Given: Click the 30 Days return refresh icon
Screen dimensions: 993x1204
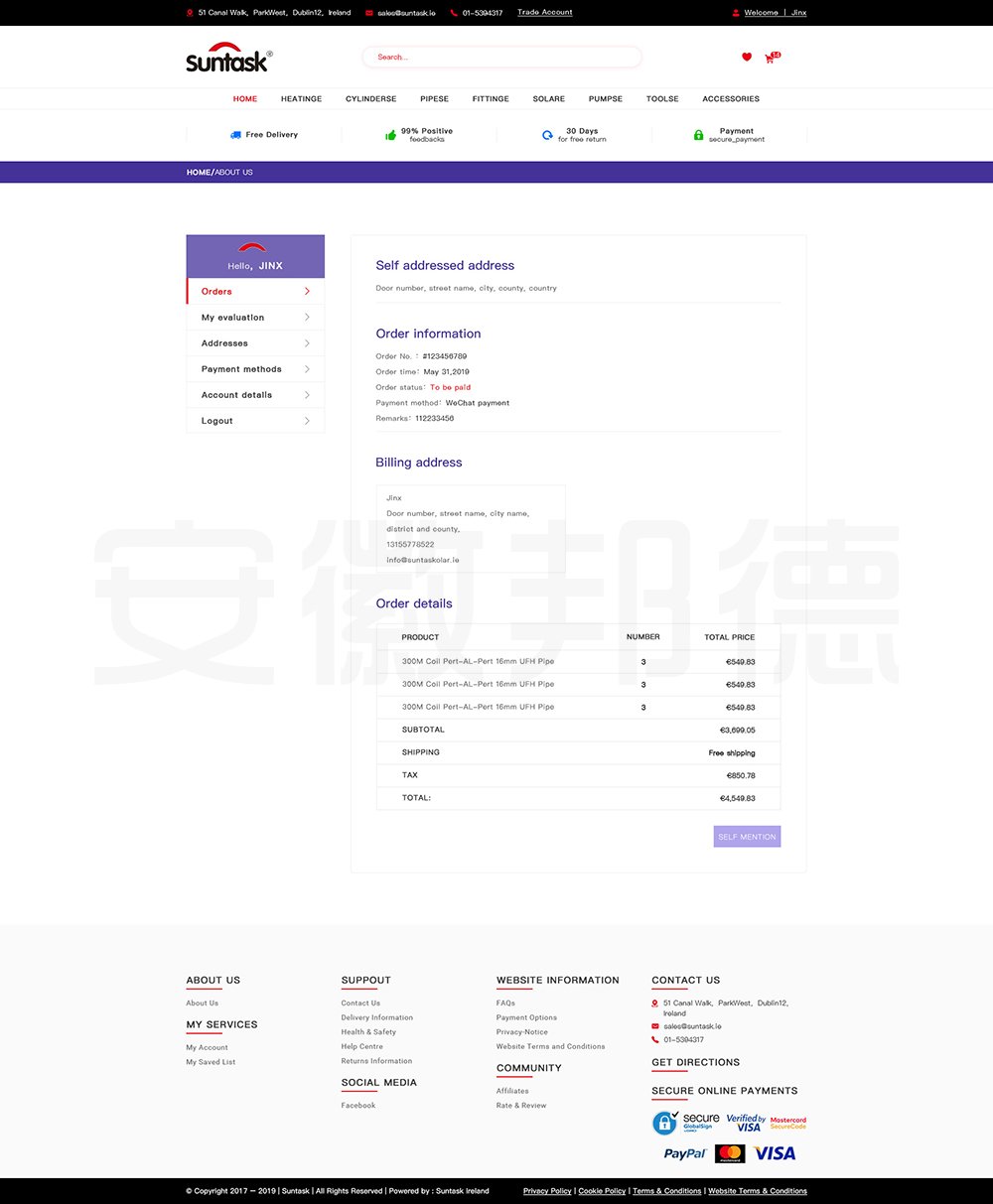Looking at the screenshot, I should point(547,135).
